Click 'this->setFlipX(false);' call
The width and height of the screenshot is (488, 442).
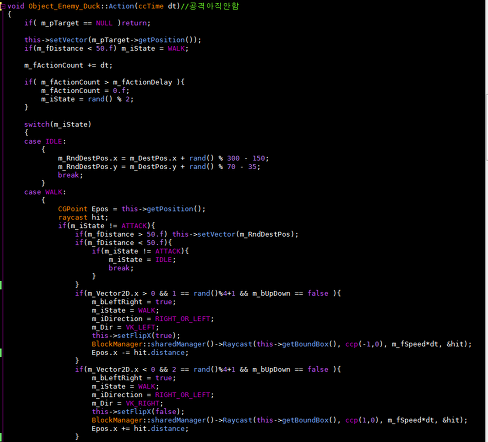[x=138, y=412]
